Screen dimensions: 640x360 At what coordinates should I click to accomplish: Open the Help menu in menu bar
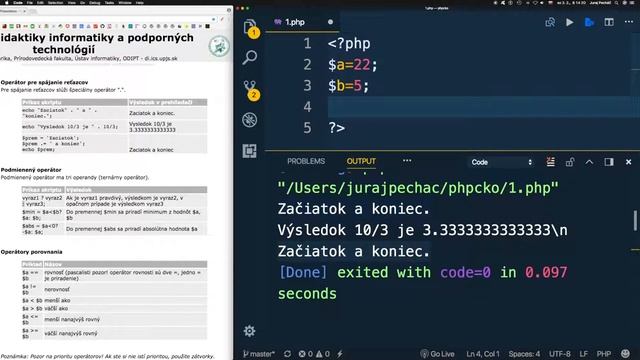(140, 2)
